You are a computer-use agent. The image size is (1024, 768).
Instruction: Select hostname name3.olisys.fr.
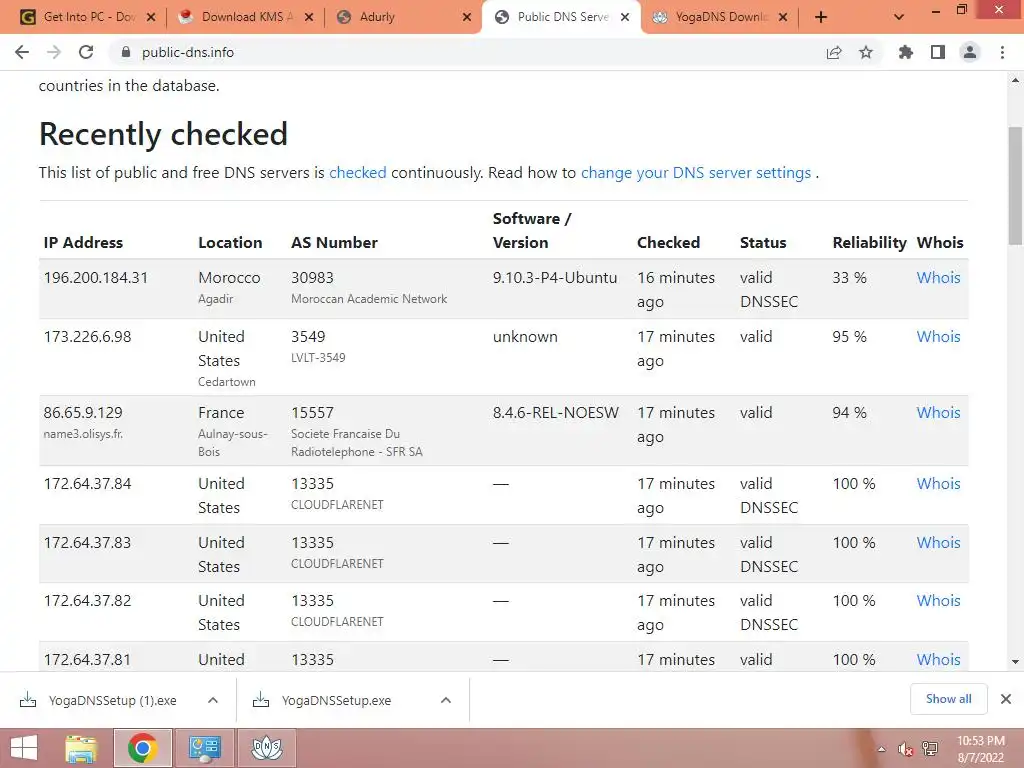click(x=83, y=434)
